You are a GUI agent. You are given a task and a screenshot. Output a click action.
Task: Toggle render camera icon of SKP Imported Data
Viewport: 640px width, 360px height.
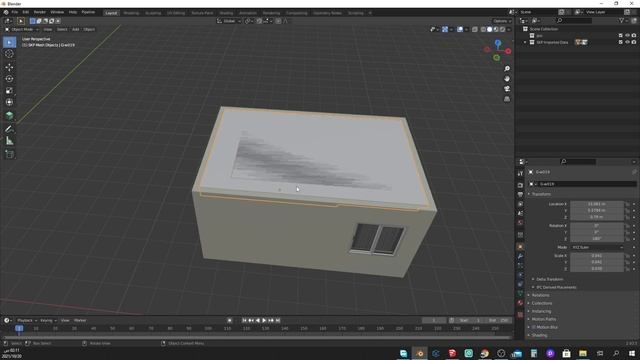pyautogui.click(x=634, y=42)
